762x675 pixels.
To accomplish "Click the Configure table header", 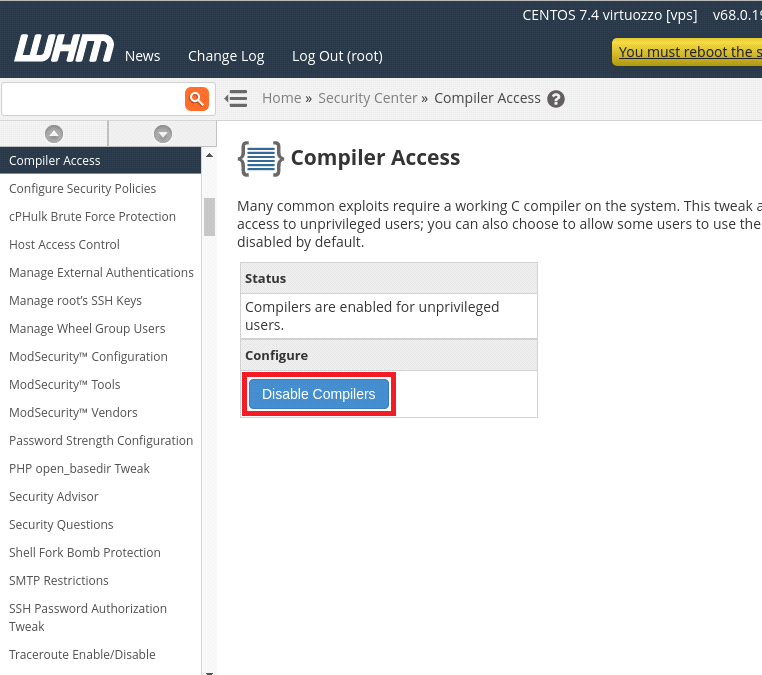I will [x=389, y=355].
